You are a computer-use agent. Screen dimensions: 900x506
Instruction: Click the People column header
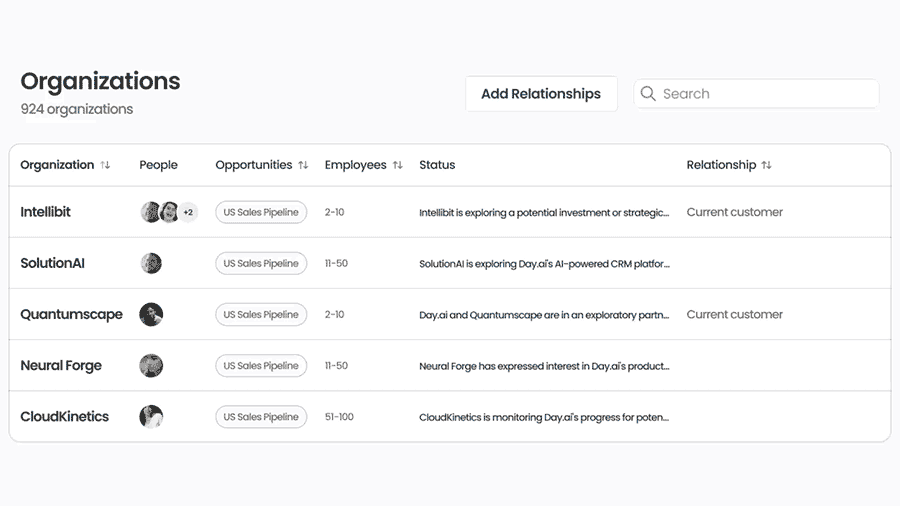click(x=158, y=165)
